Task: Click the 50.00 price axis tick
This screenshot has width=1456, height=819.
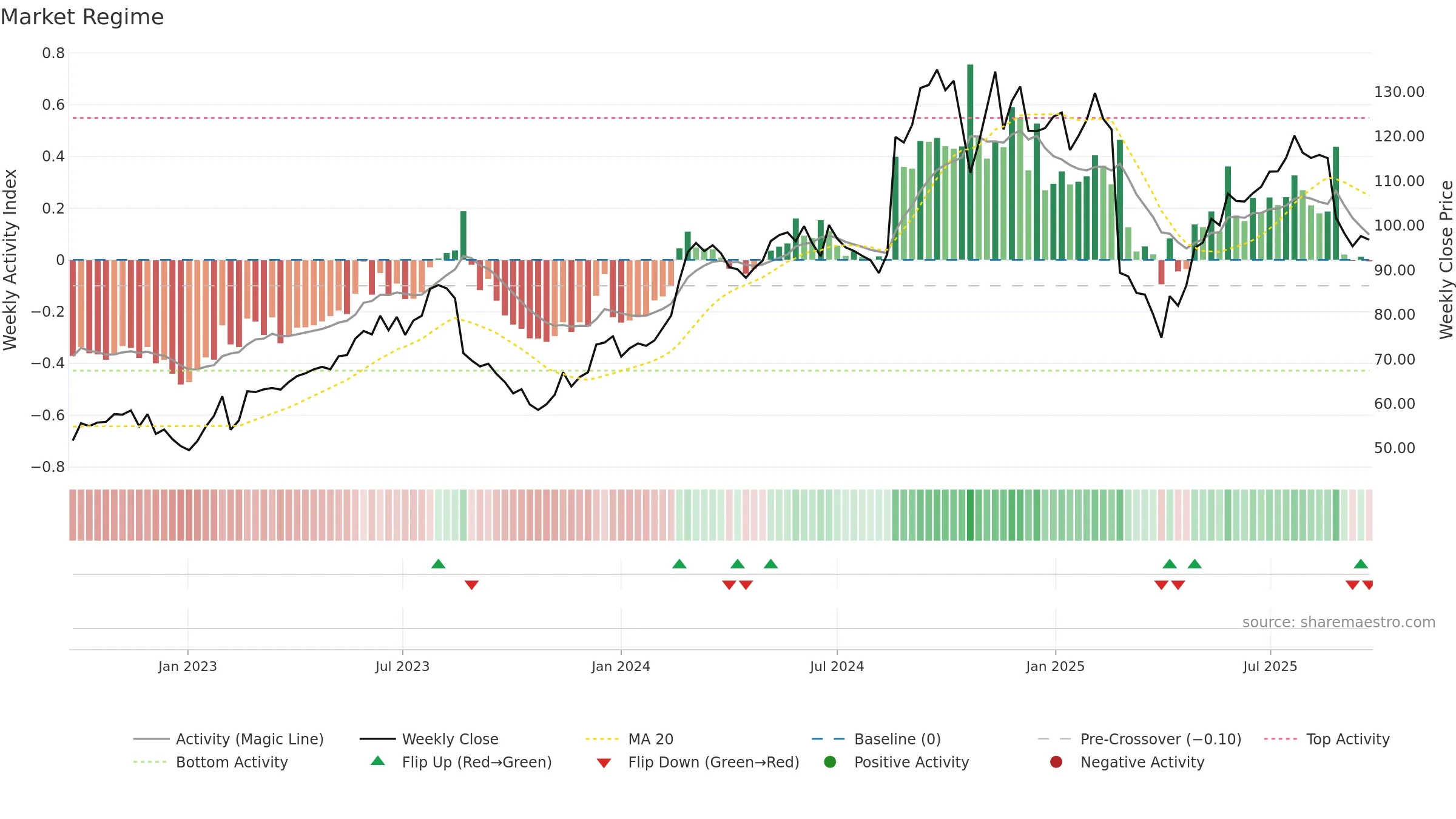Action: tap(1394, 448)
